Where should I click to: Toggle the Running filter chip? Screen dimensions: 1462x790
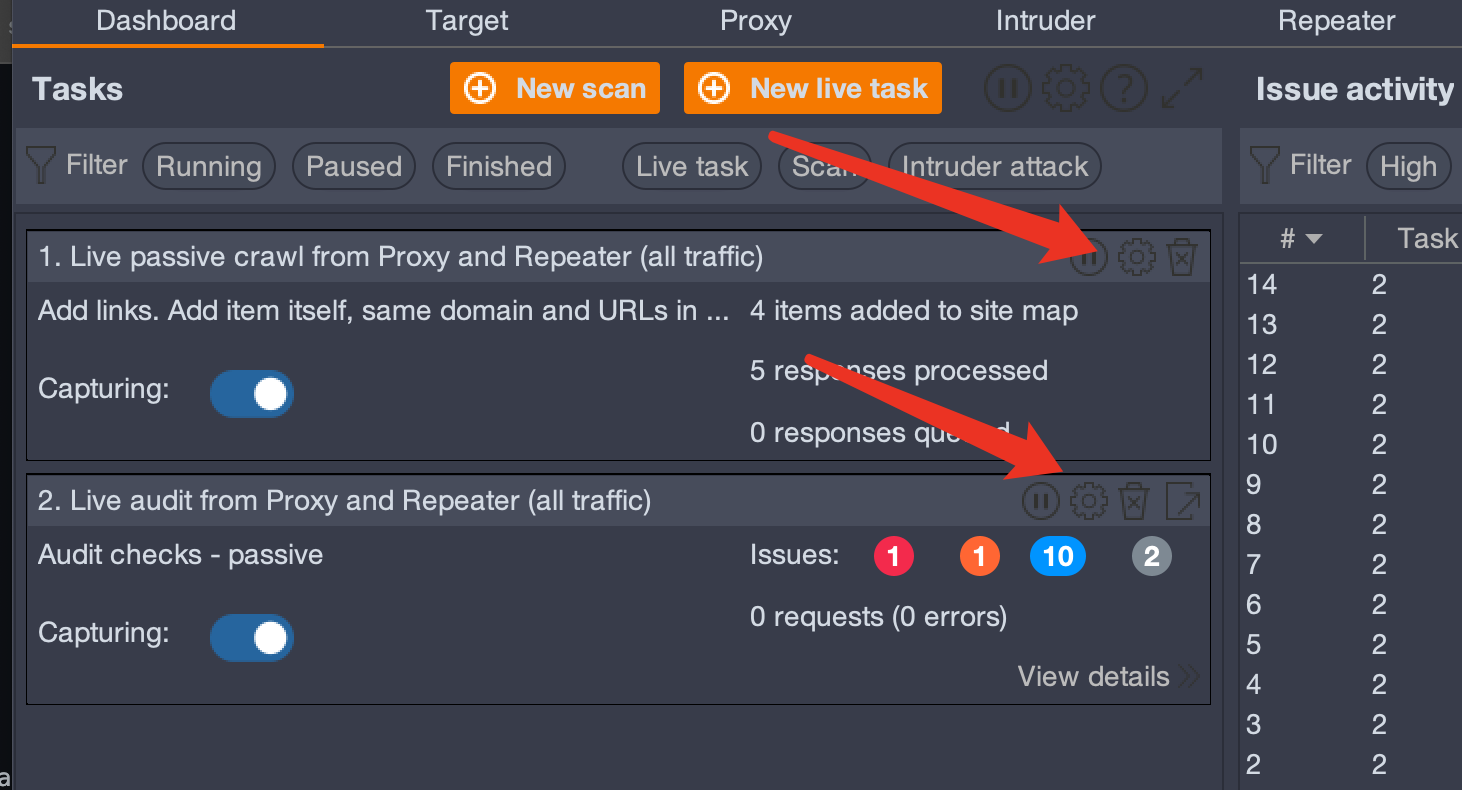pos(209,166)
